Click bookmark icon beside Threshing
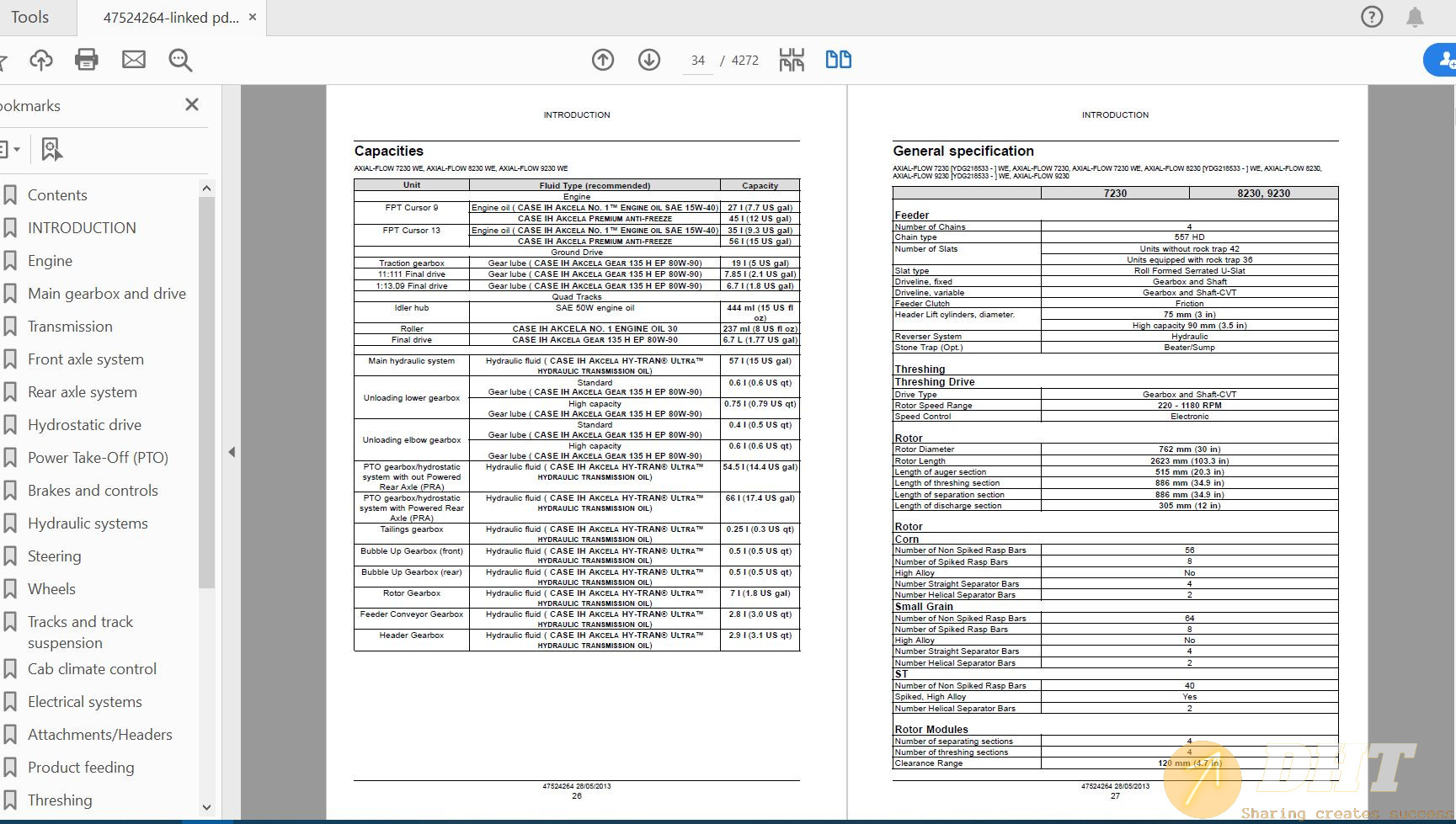1456x824 pixels. pos(10,800)
